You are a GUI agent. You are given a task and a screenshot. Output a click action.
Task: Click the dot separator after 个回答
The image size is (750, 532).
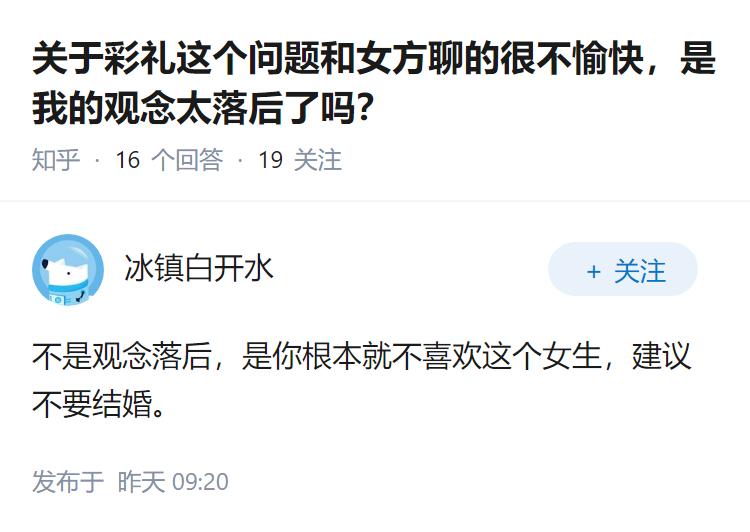(241, 160)
